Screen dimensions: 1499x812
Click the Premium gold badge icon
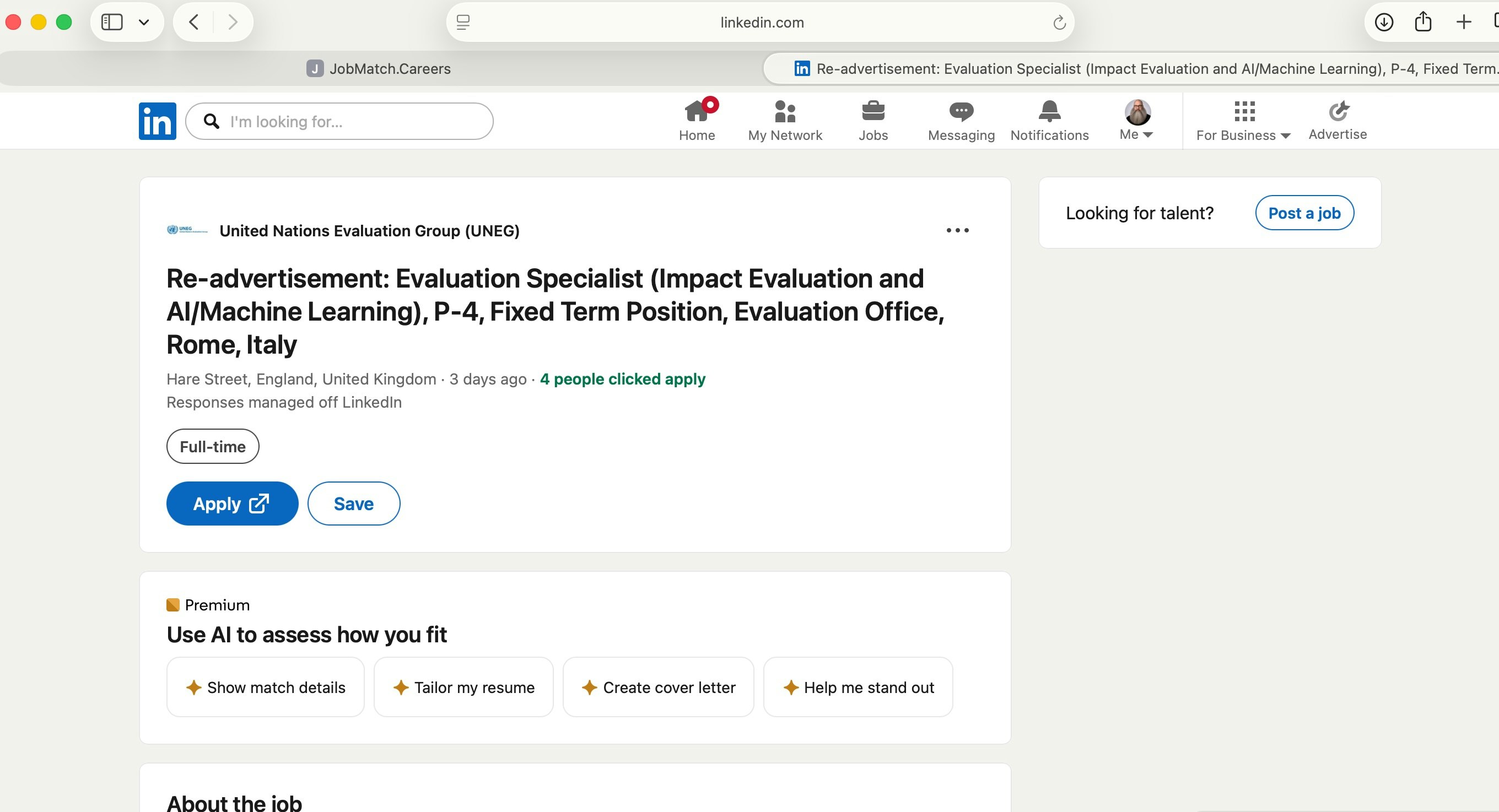(x=173, y=605)
